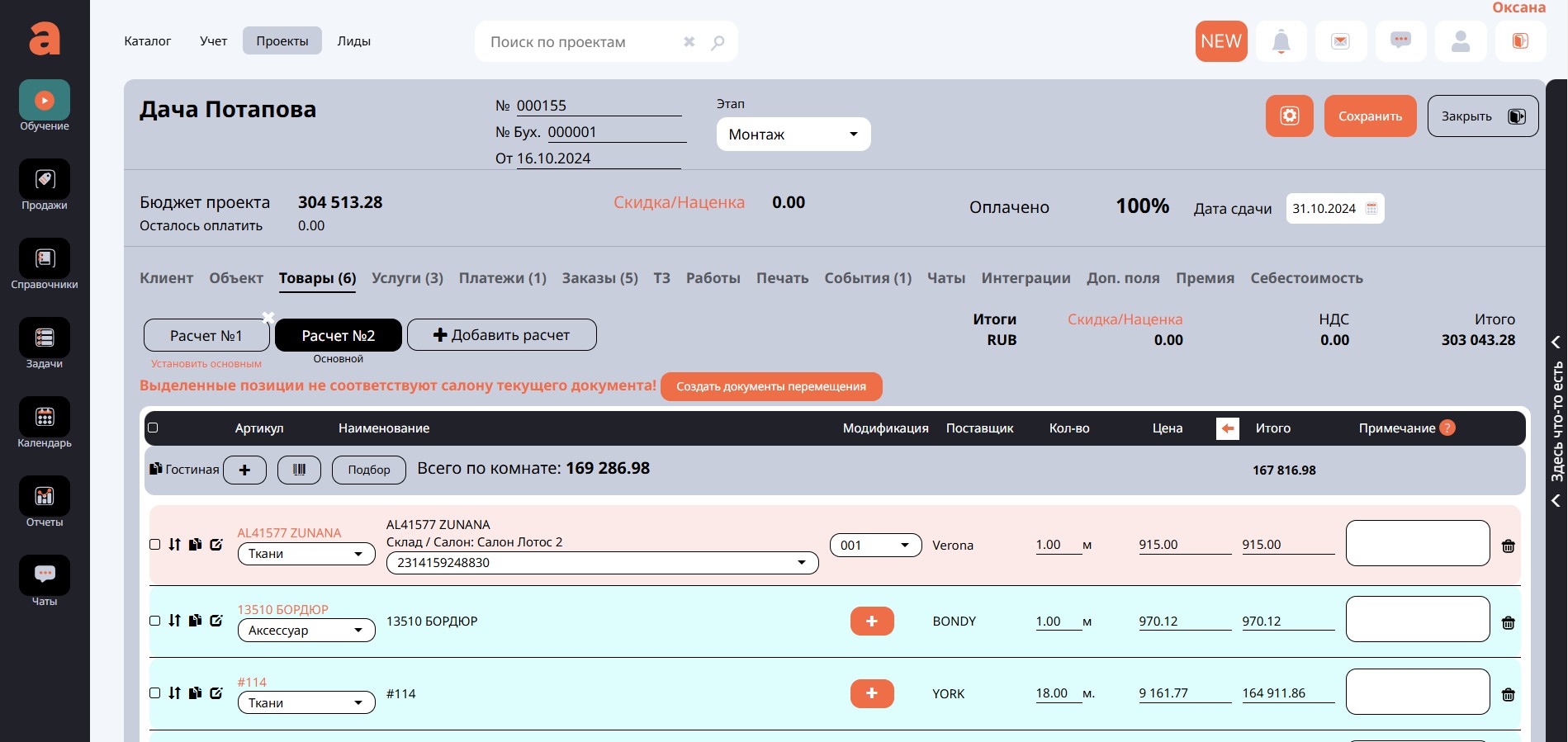Click the Дата сдачи date field
Viewport: 1568px width, 742px height.
tap(1334, 209)
